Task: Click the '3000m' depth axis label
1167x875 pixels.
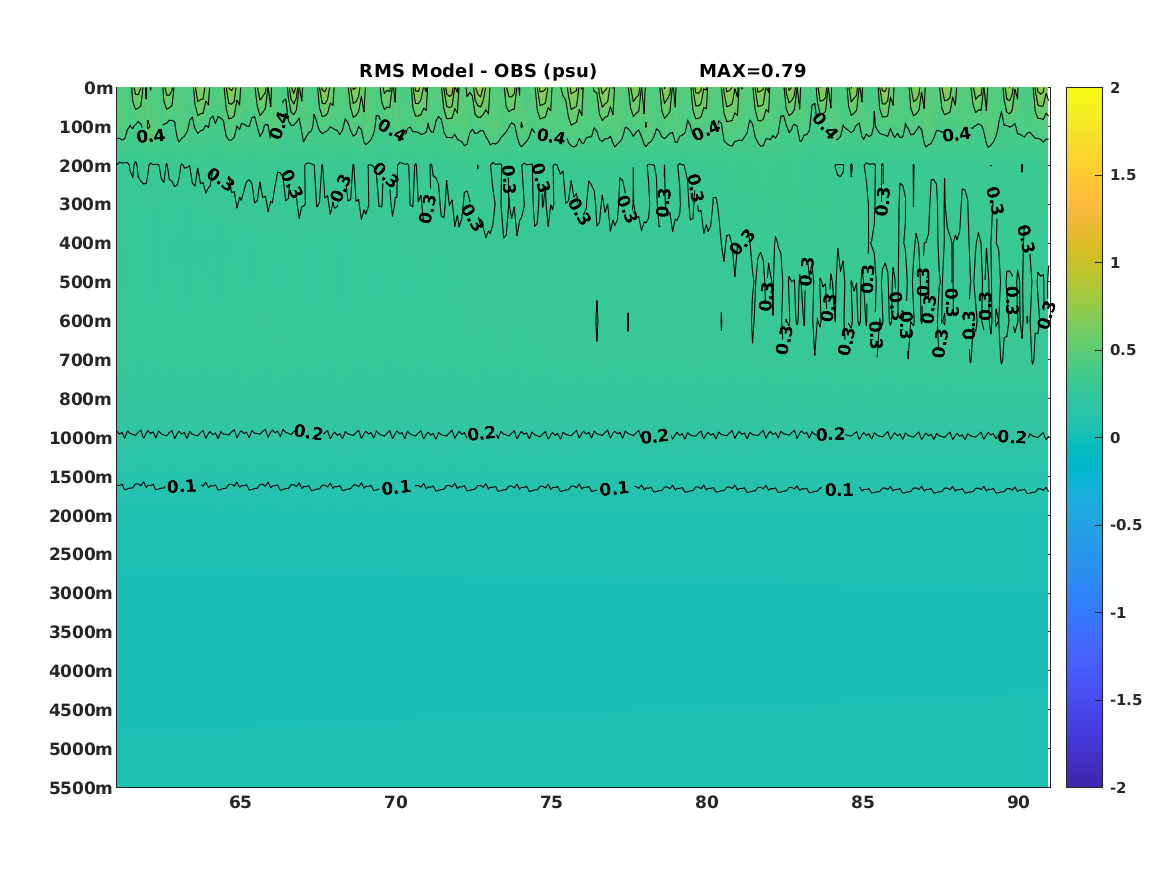Action: point(81,593)
